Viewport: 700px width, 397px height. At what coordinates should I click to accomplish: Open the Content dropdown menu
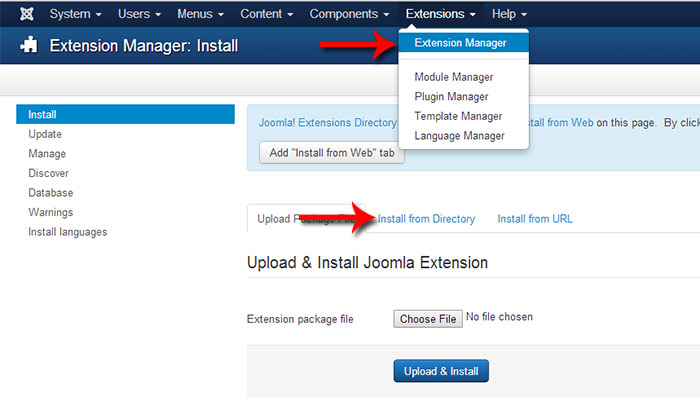(x=267, y=14)
